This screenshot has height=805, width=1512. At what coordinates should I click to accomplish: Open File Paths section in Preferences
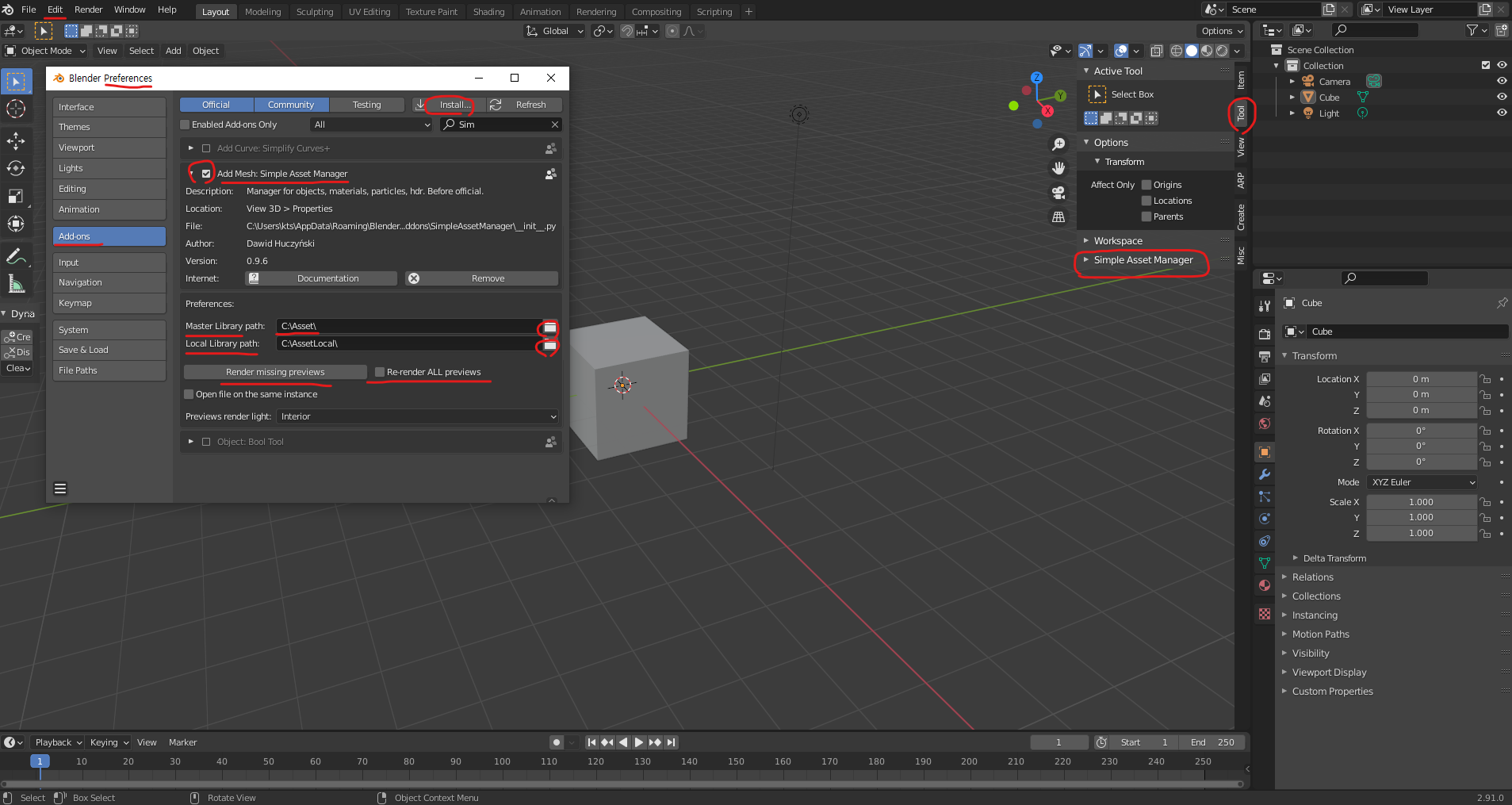(x=109, y=370)
